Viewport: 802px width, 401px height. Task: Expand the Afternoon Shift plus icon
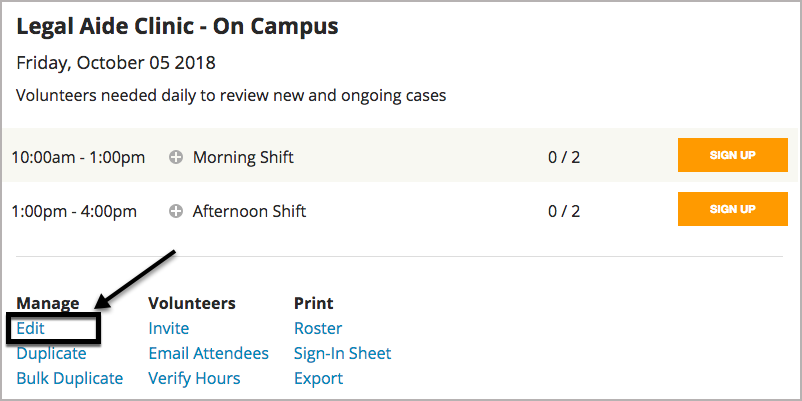pos(176,211)
